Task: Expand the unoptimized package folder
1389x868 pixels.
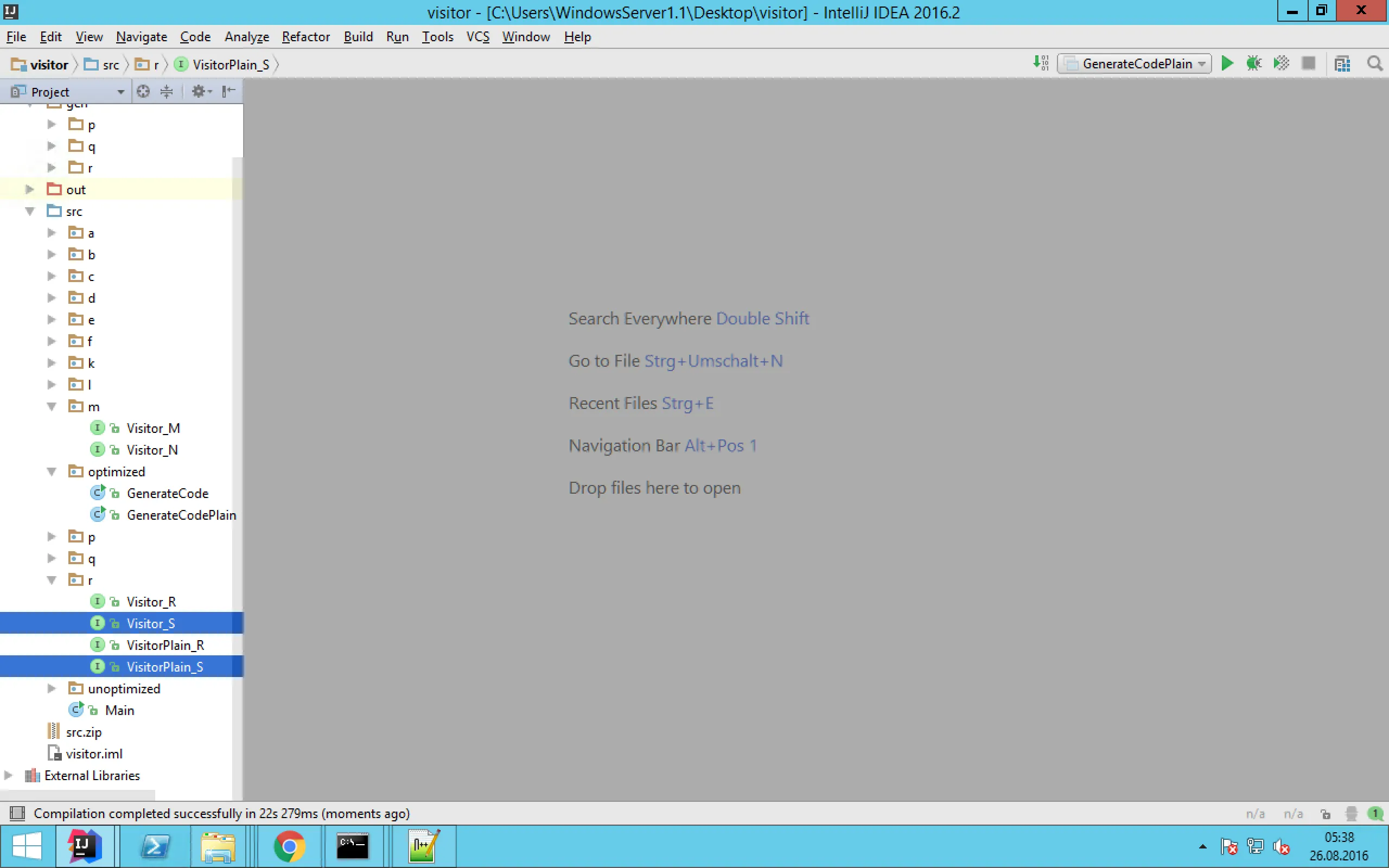Action: click(x=52, y=688)
